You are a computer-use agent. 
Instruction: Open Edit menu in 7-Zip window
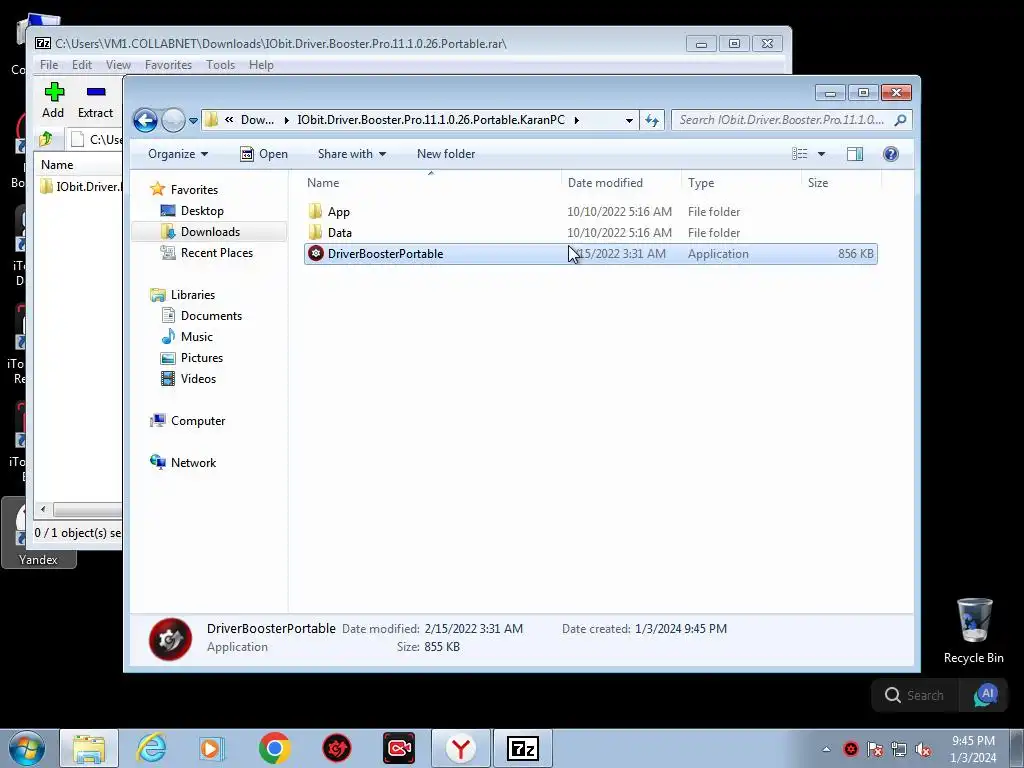pyautogui.click(x=82, y=65)
